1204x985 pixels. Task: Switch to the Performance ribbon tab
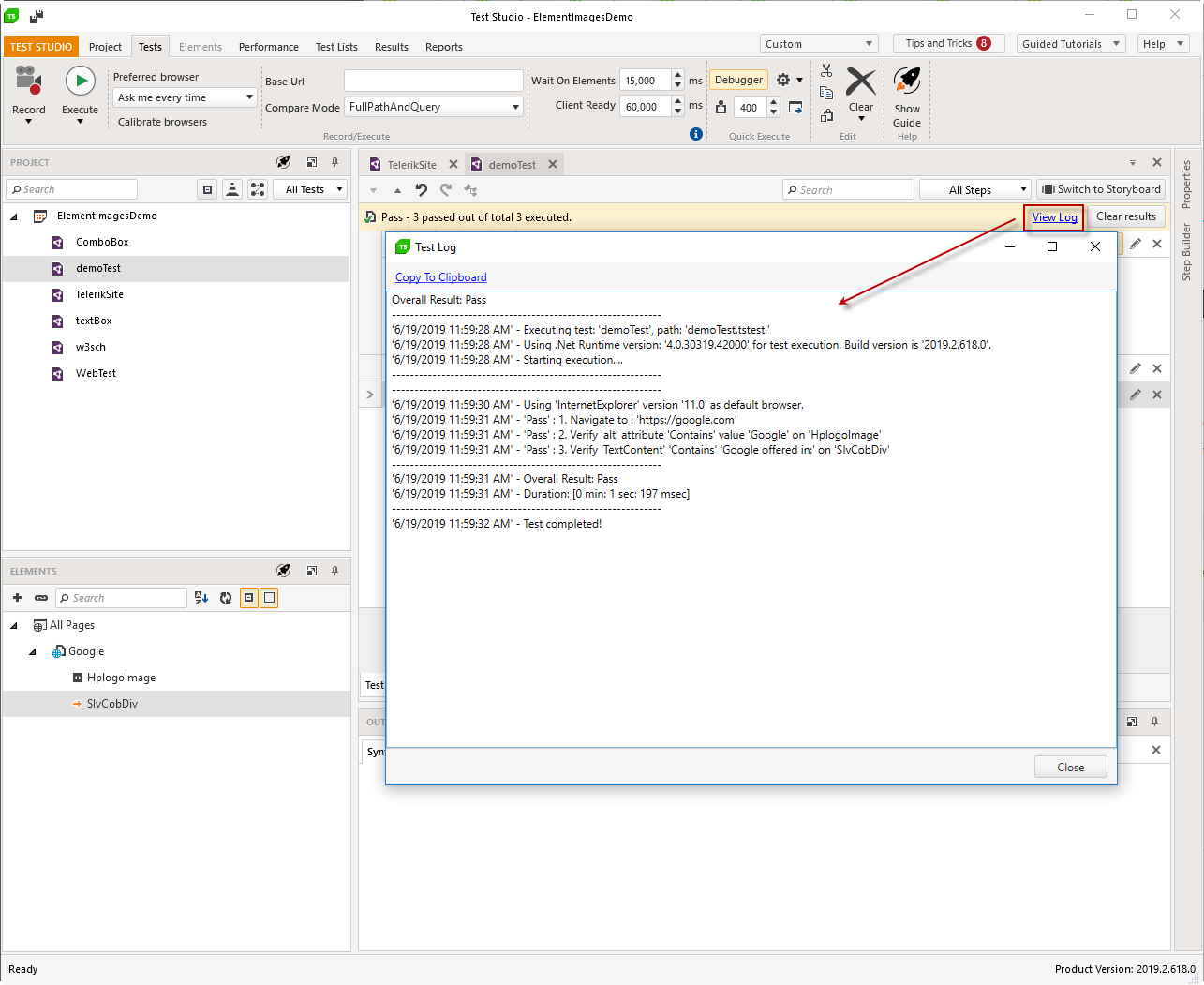click(268, 47)
